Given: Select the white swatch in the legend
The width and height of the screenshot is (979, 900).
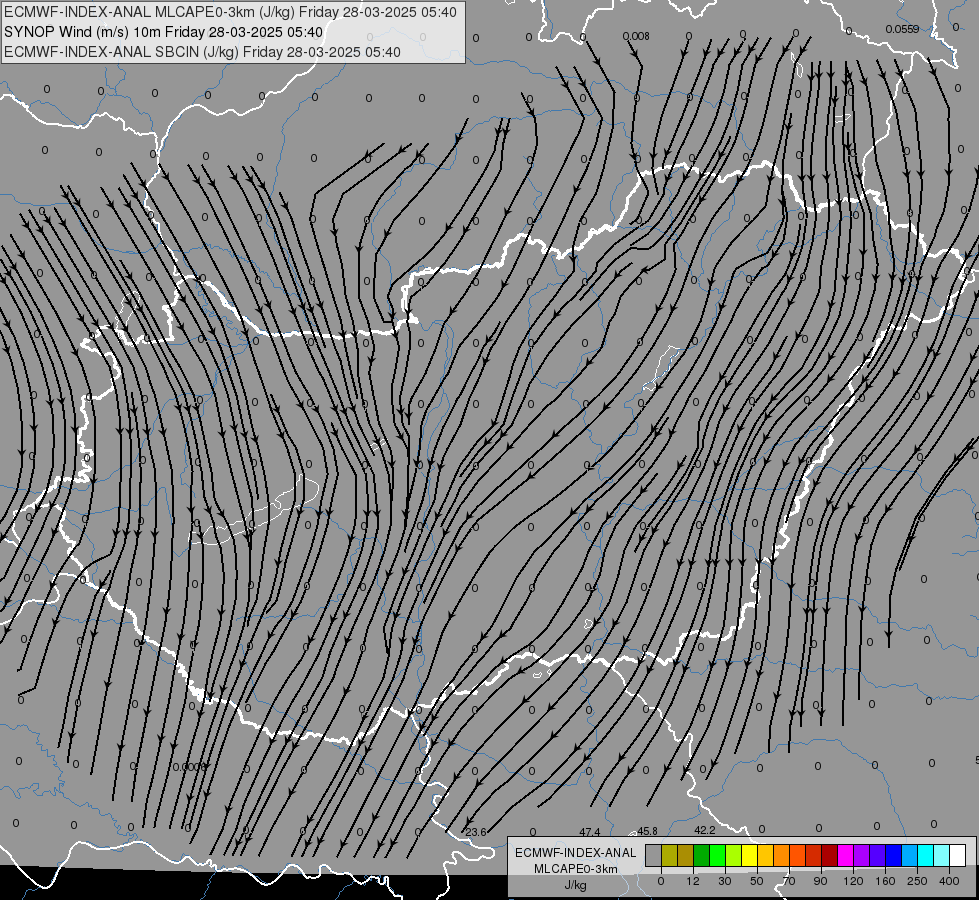Looking at the screenshot, I should (958, 855).
